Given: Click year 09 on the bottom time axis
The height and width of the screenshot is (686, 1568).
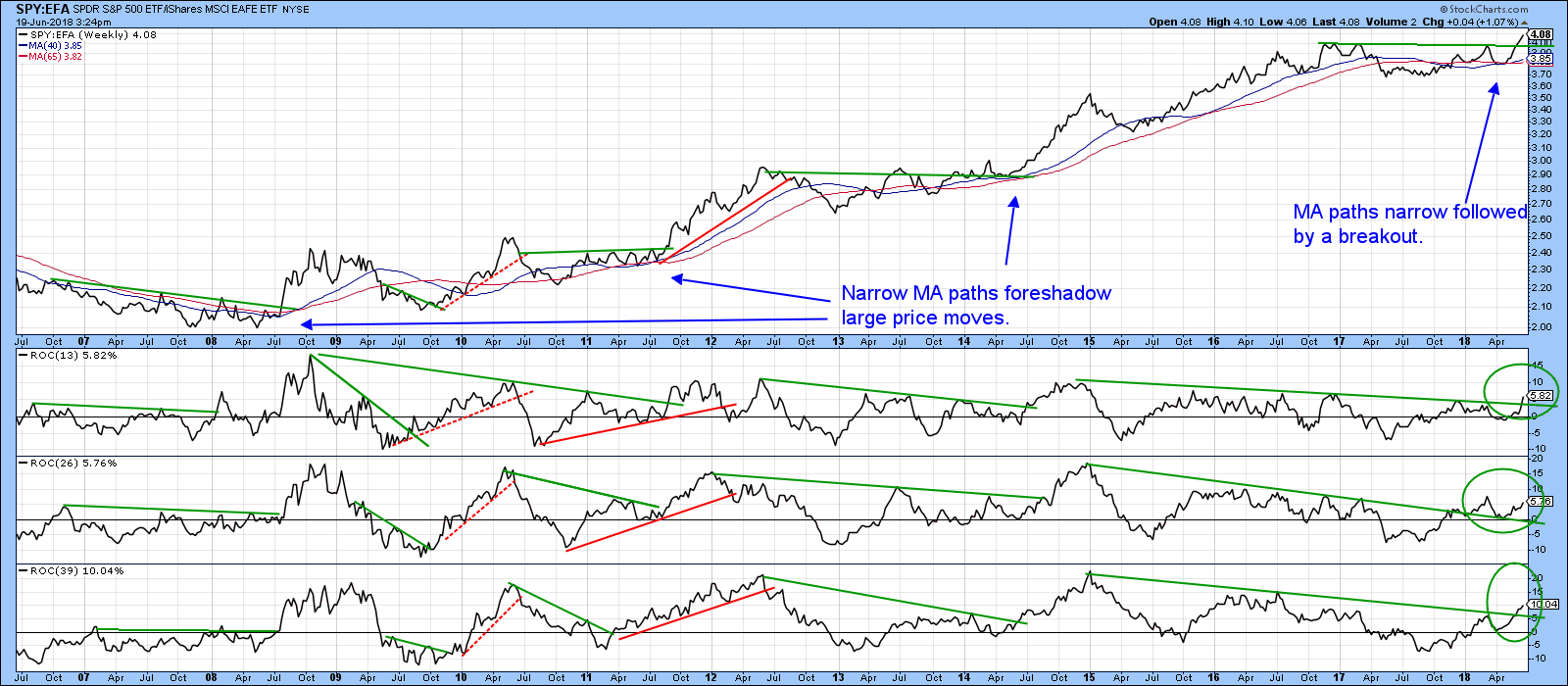Looking at the screenshot, I should (x=335, y=677).
